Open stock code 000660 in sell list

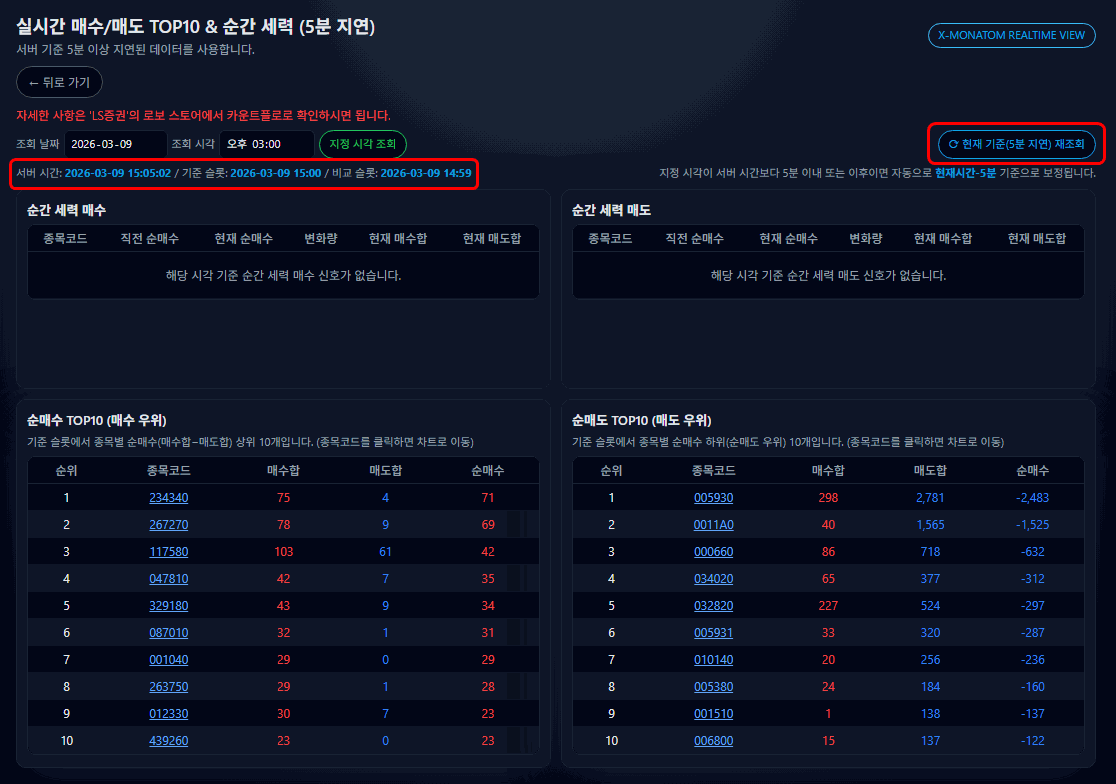(x=713, y=552)
